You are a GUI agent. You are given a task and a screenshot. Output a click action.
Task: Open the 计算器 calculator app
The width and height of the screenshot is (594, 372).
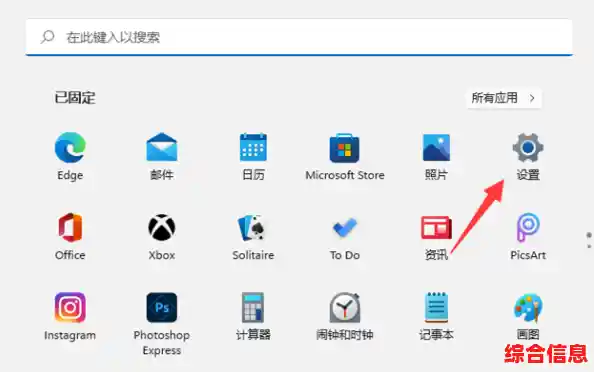253,308
